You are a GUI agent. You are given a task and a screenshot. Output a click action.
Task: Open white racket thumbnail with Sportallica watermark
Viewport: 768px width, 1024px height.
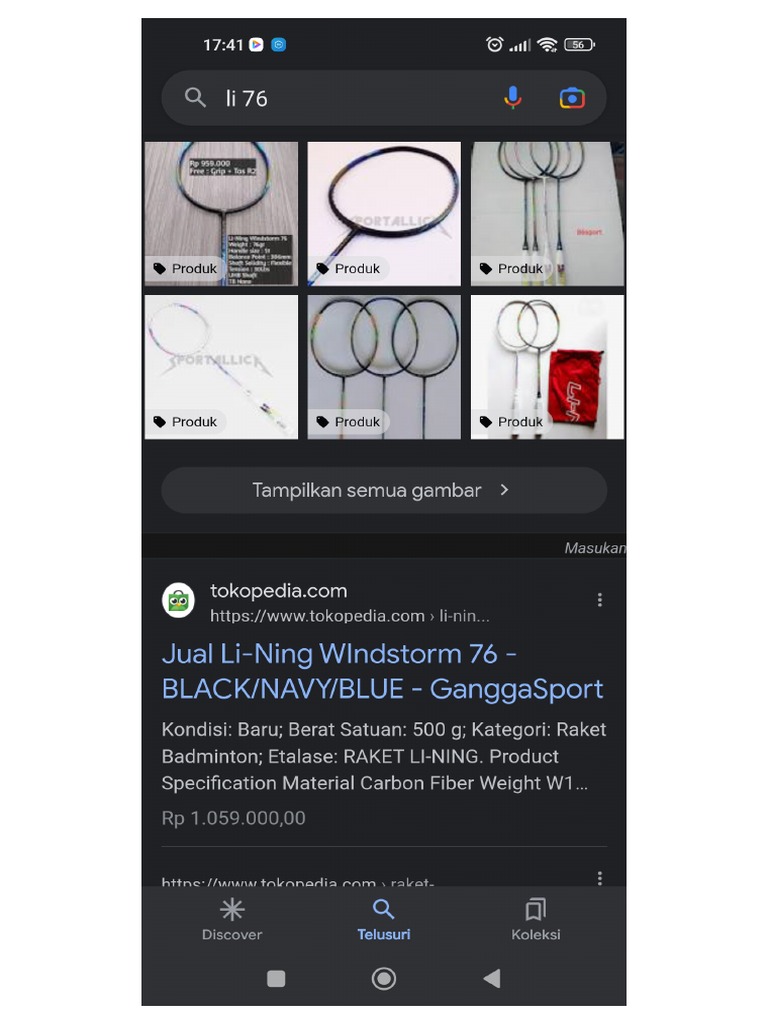[221, 367]
